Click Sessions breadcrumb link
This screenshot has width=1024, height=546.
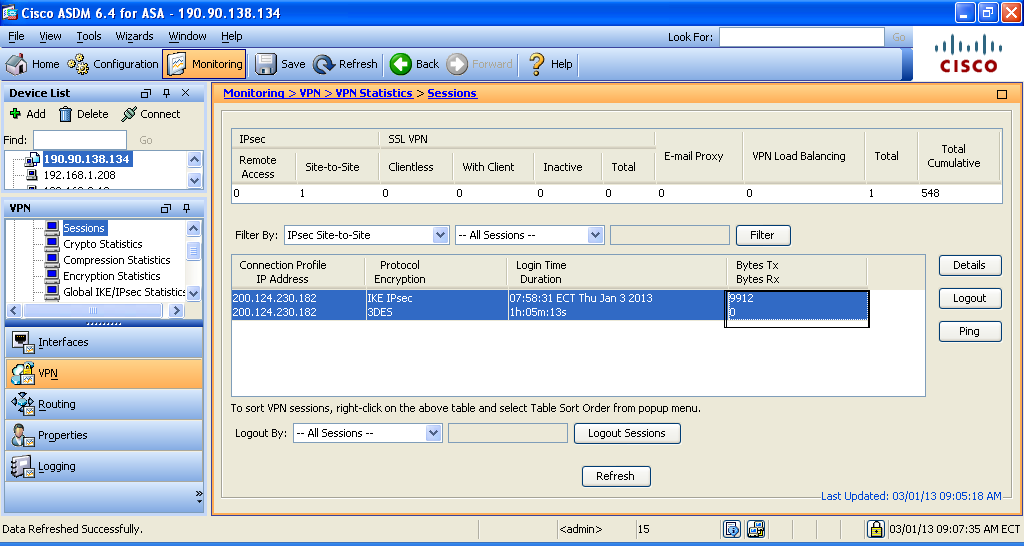(452, 93)
